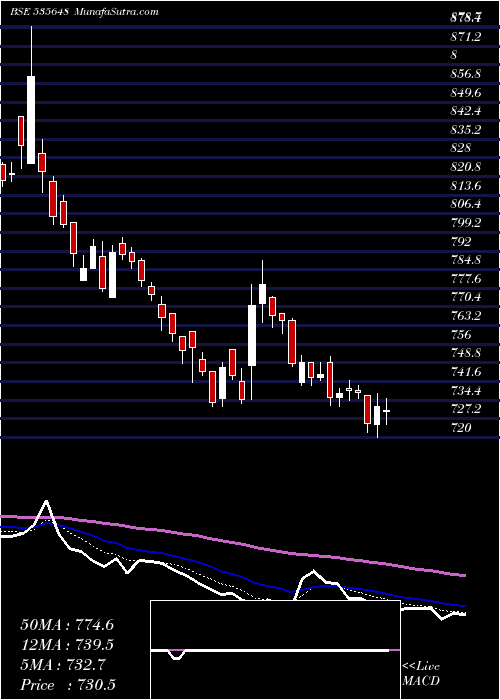Click the 806.4 price axis label
Screen dimensions: 500x700
point(465,204)
